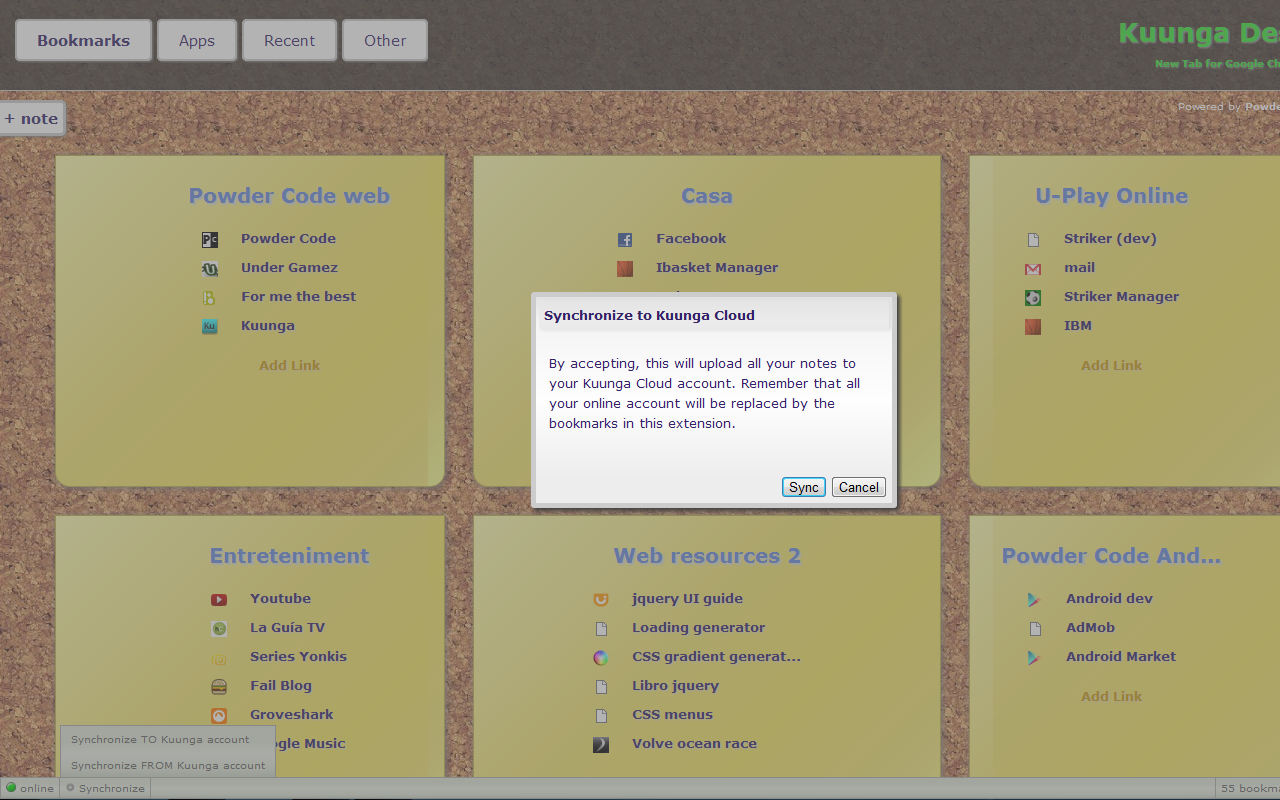Click the online status indicator
This screenshot has width=1280, height=800.
(x=30, y=788)
